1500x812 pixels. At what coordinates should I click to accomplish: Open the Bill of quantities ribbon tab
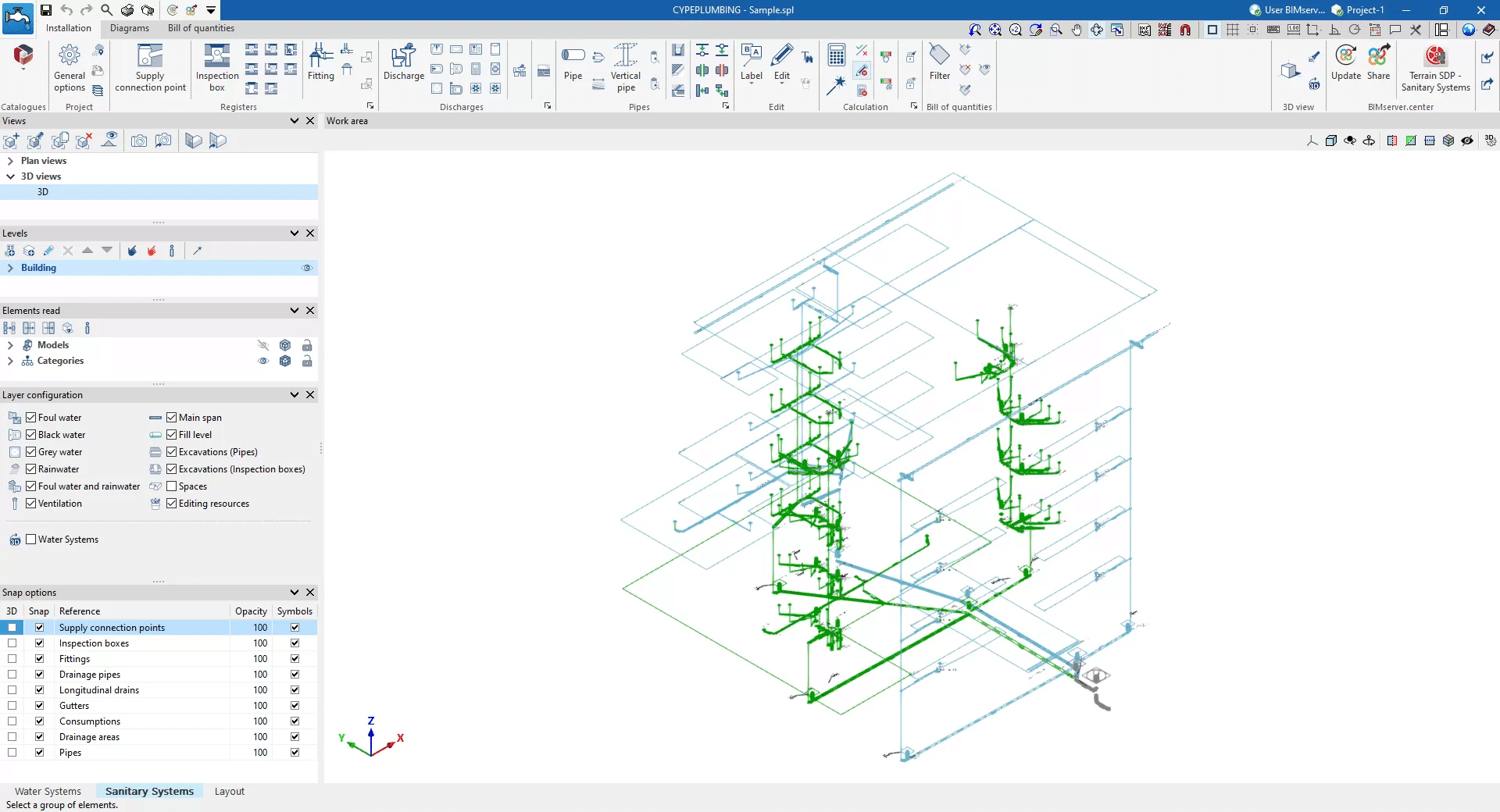201,28
